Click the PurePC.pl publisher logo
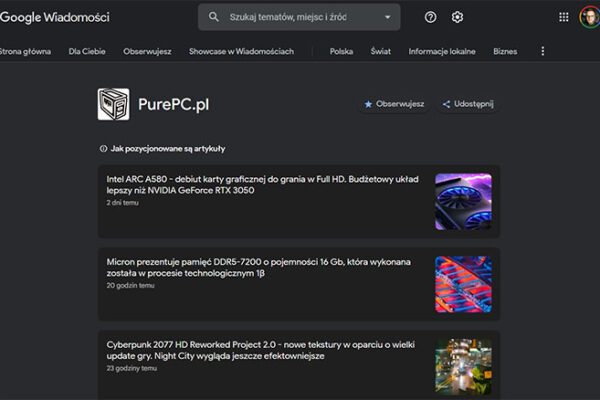This screenshot has height=400, width=600. pyautogui.click(x=113, y=104)
